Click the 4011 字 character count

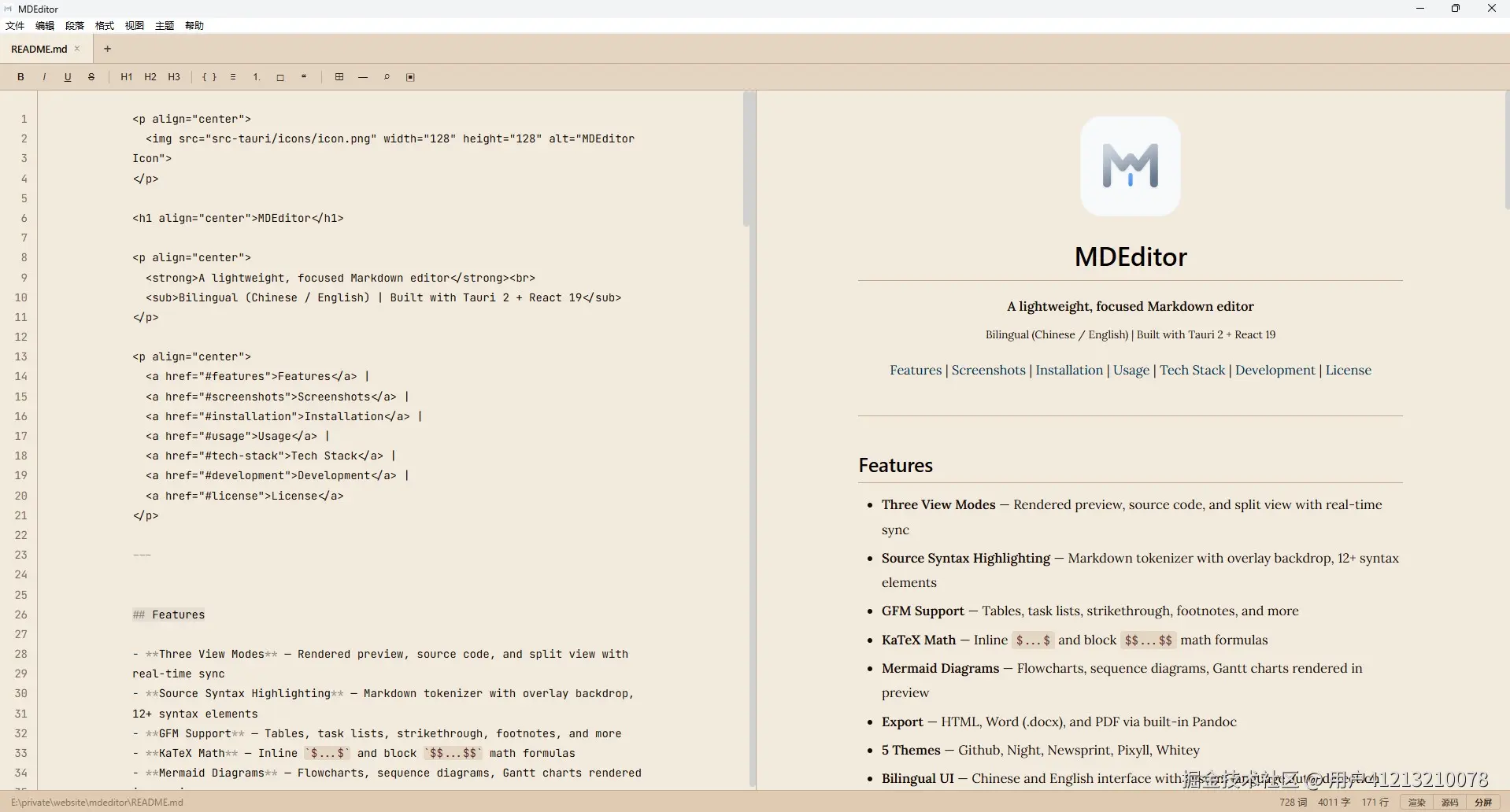point(1334,803)
